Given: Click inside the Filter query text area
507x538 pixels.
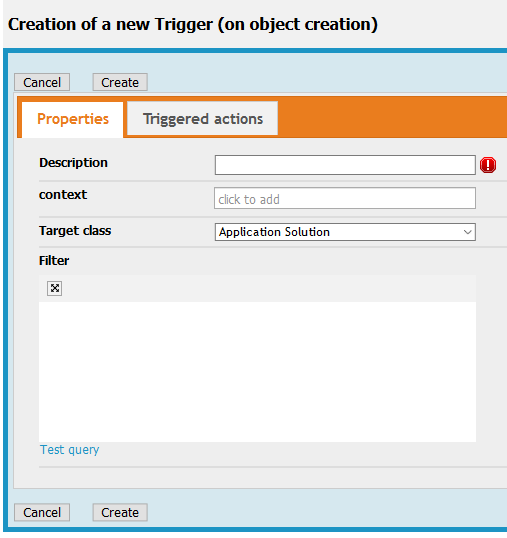Looking at the screenshot, I should pos(257,372).
